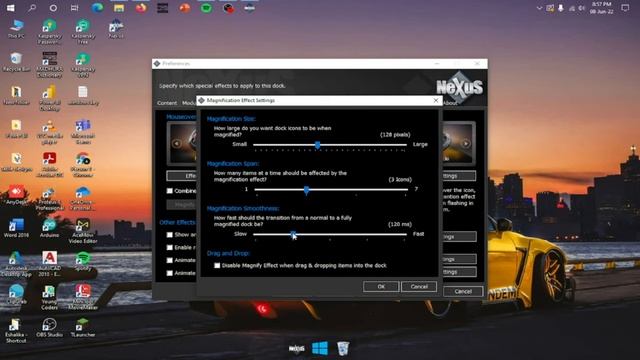
Task: Click the Windows logo in the dock
Action: 320,348
